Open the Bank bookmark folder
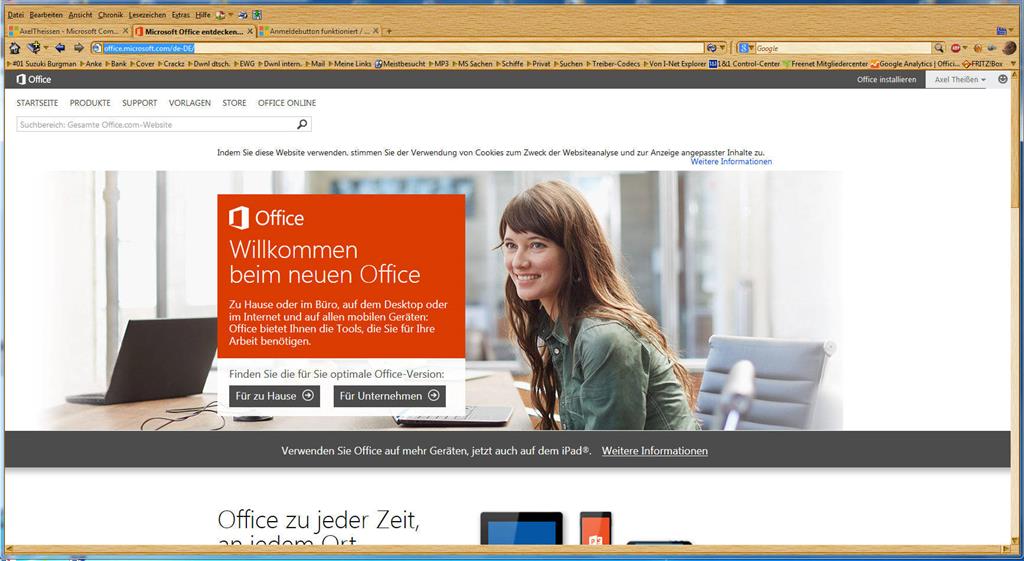 tap(116, 64)
